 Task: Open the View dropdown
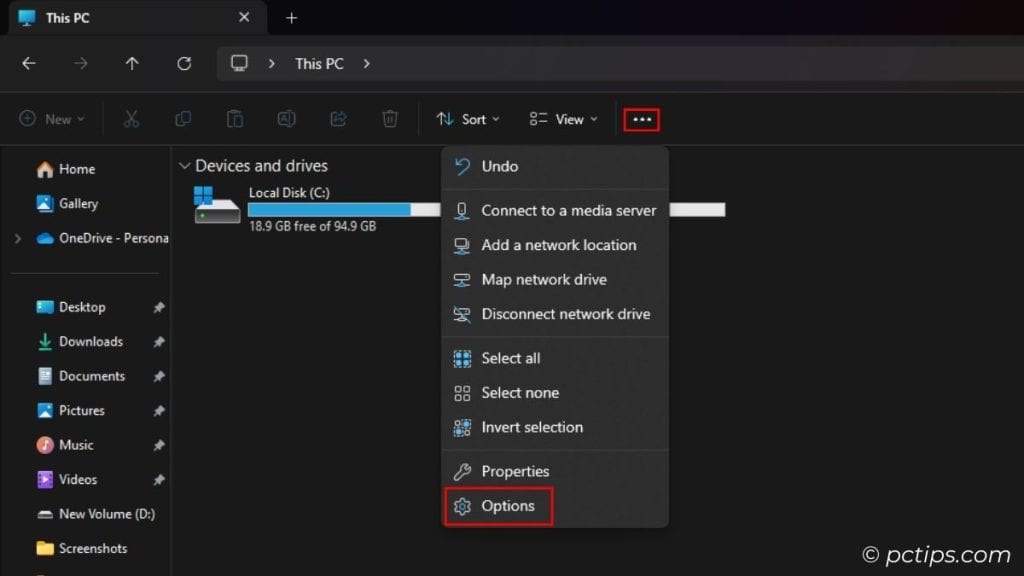[563, 119]
